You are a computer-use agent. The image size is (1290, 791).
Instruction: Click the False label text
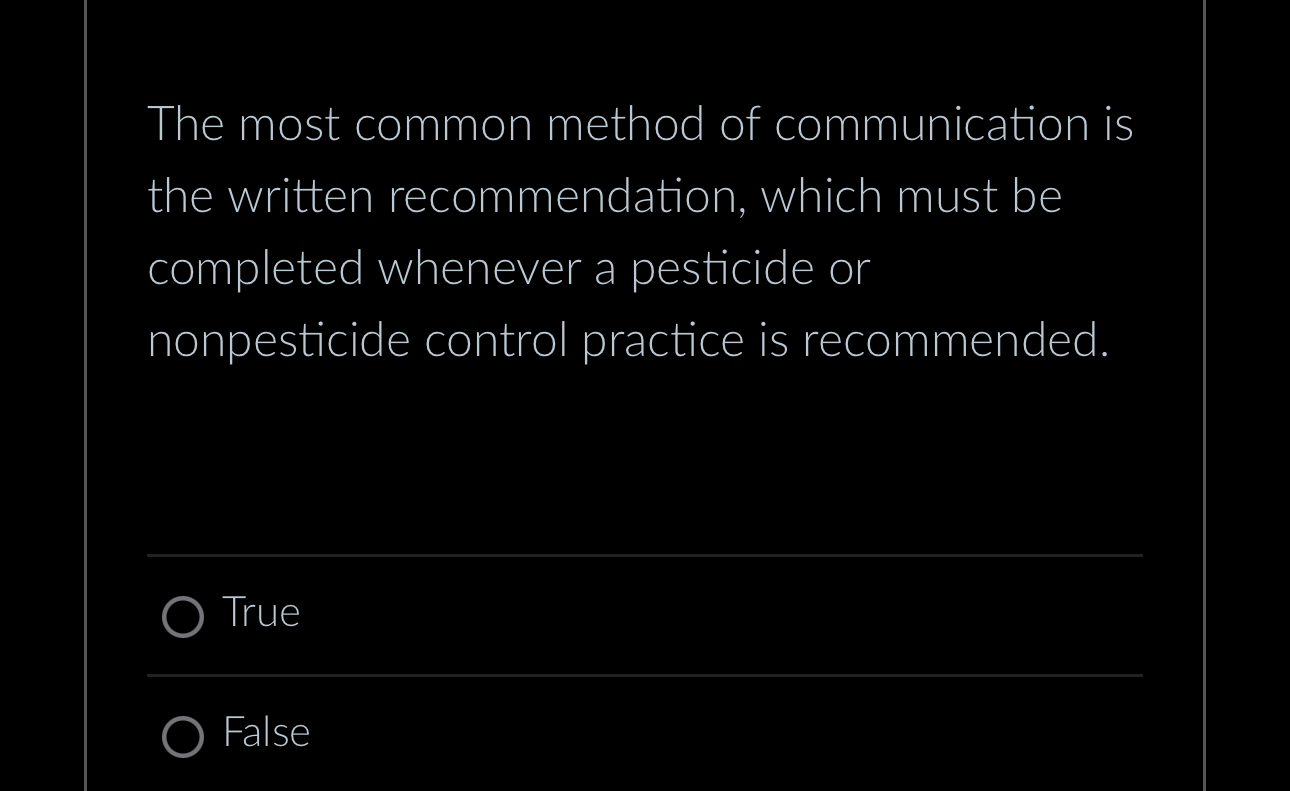tap(266, 732)
